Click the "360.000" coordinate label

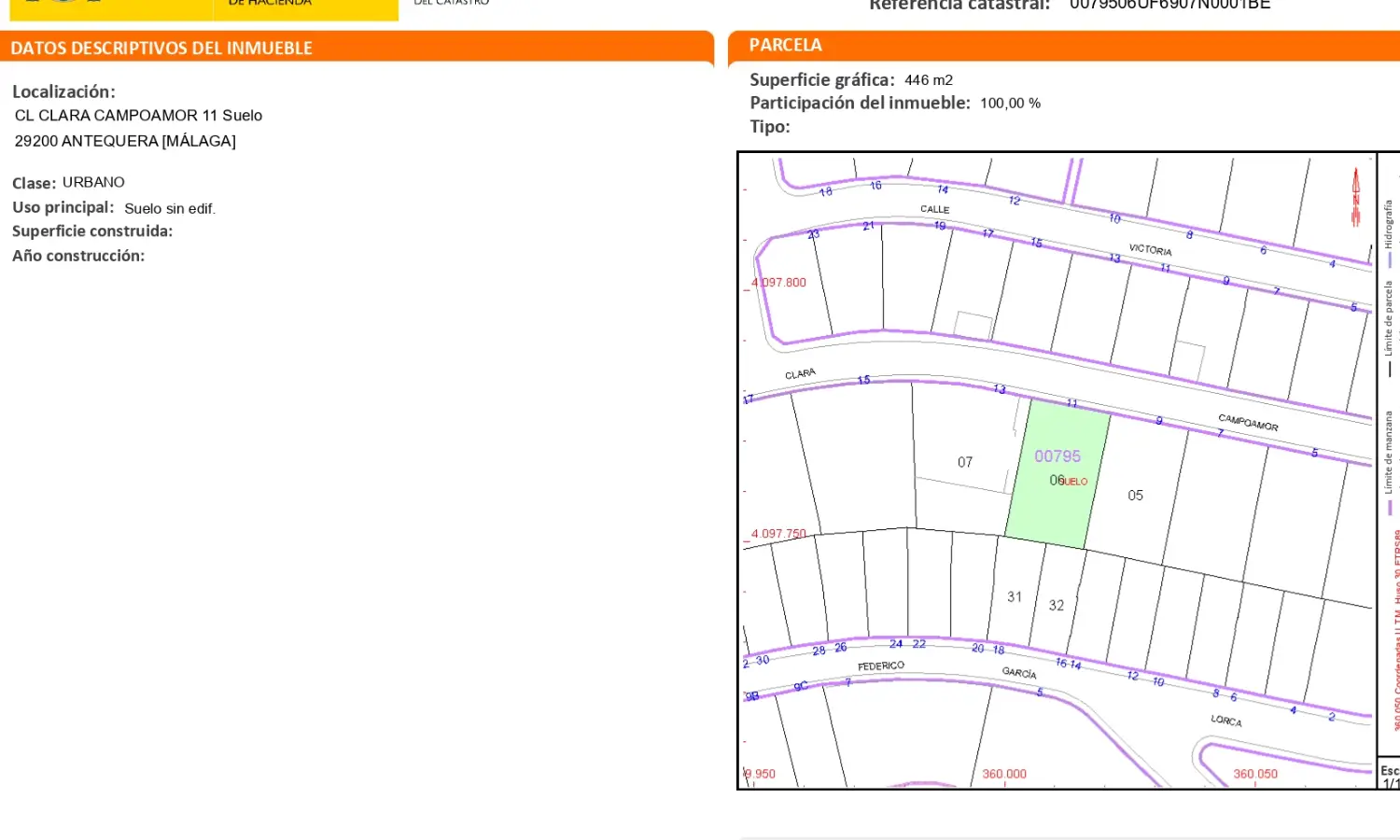click(x=1004, y=775)
